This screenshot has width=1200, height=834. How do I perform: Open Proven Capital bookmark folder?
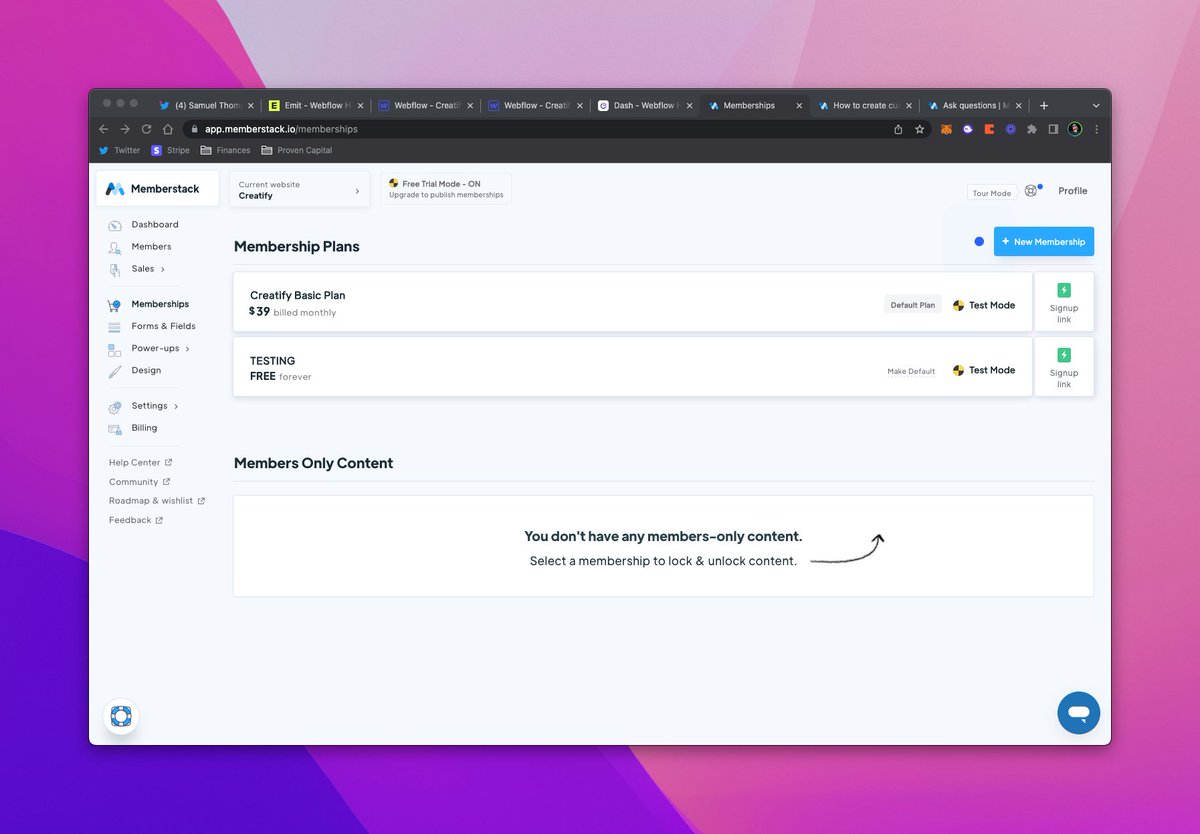point(296,150)
